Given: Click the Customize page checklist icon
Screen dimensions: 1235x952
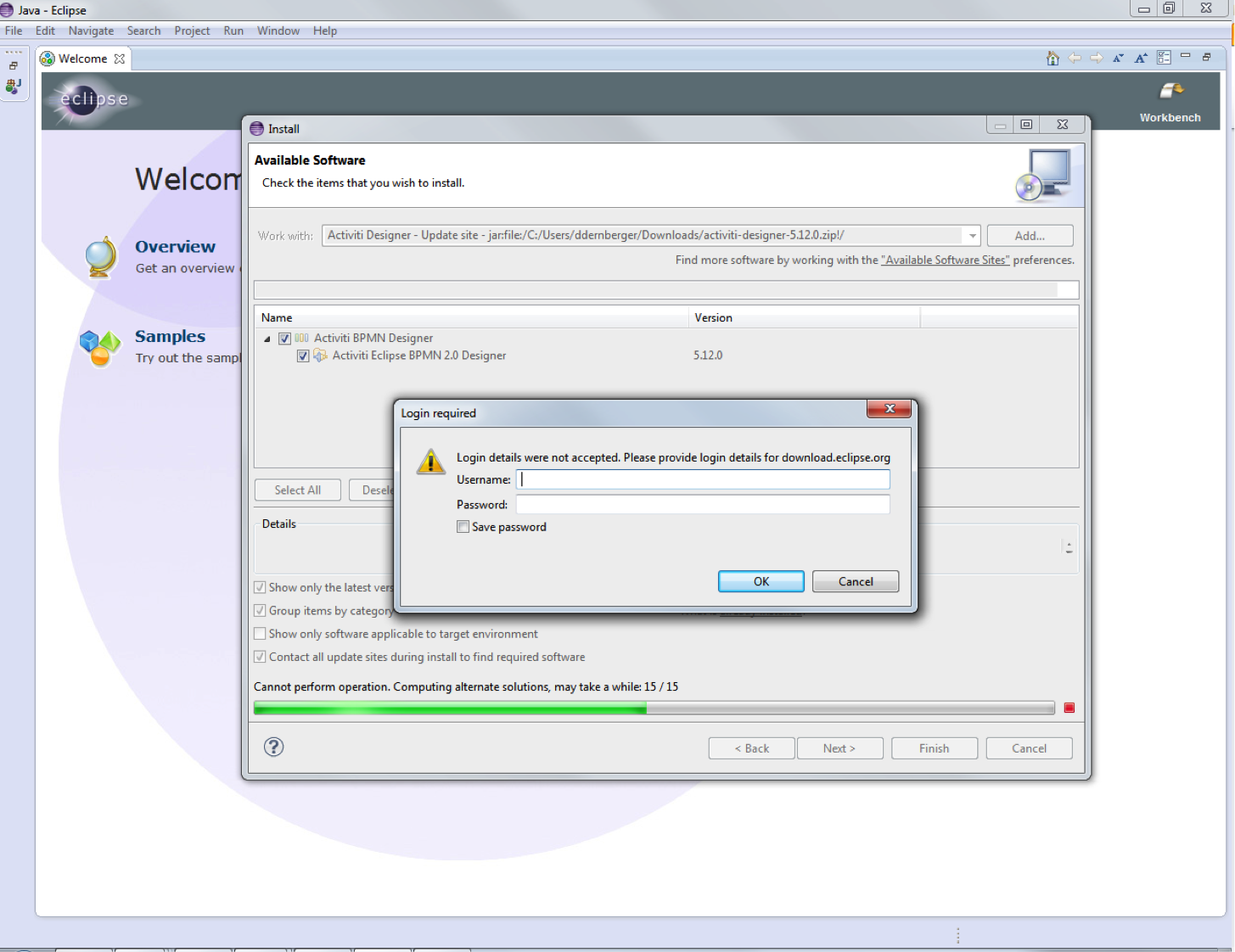Looking at the screenshot, I should tap(1164, 58).
